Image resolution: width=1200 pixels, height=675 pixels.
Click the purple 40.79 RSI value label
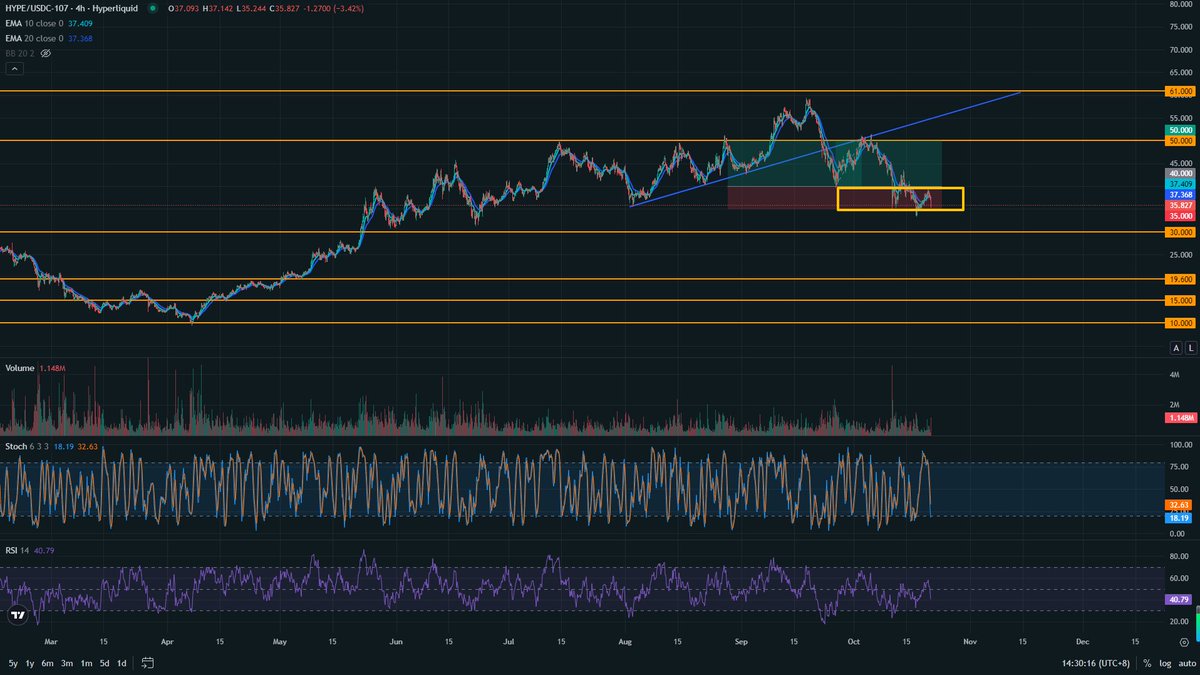point(1180,599)
